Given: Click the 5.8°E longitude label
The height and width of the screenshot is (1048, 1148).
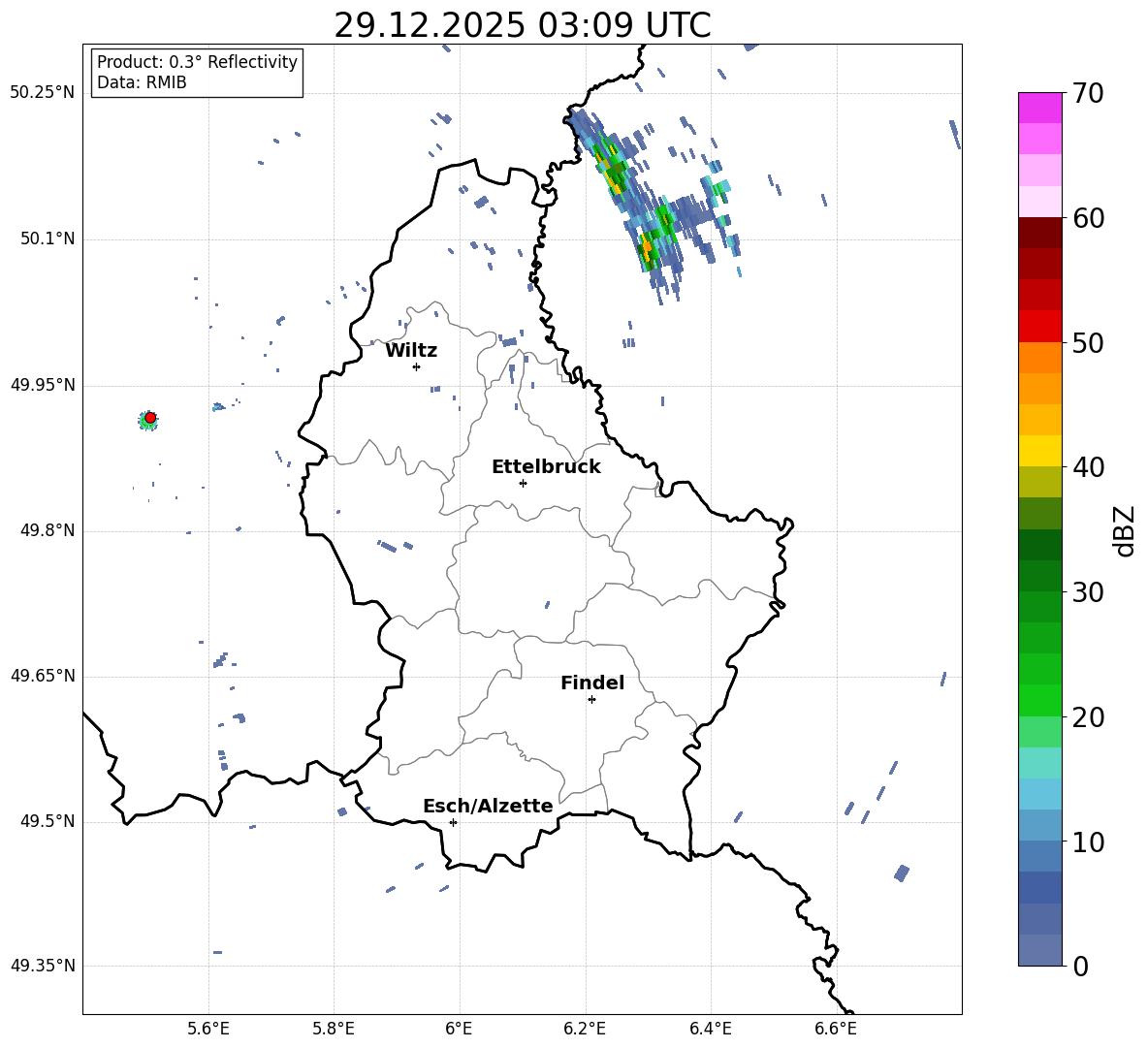Looking at the screenshot, I should (x=334, y=1029).
